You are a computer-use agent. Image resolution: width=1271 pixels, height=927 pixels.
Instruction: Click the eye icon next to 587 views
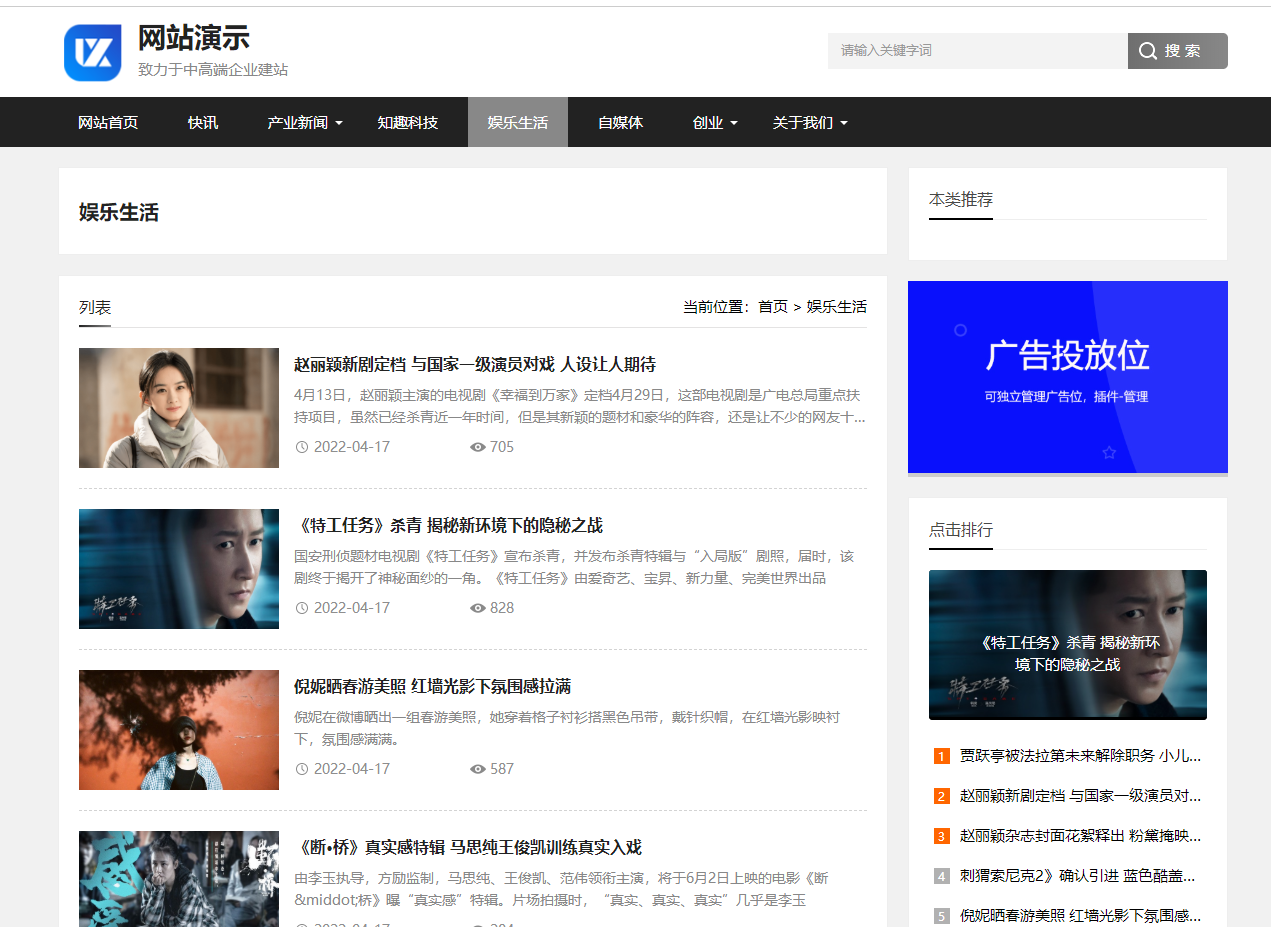point(478,769)
